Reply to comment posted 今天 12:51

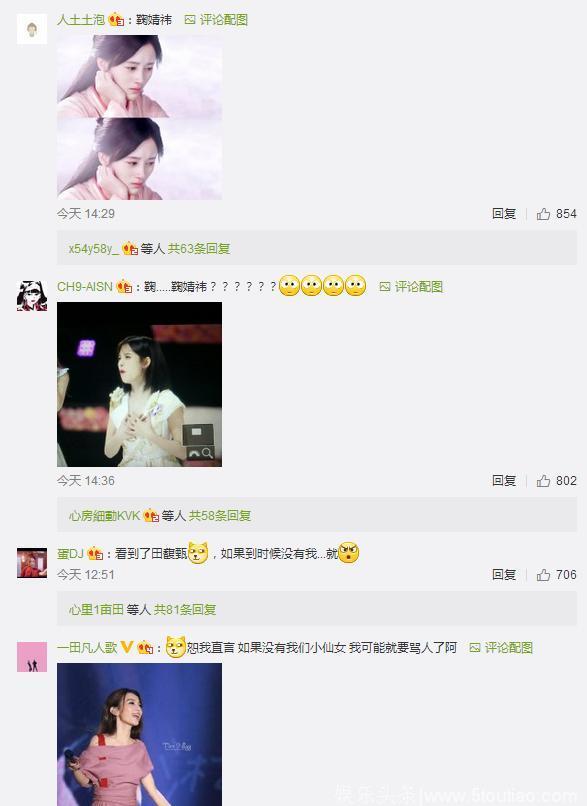click(504, 575)
